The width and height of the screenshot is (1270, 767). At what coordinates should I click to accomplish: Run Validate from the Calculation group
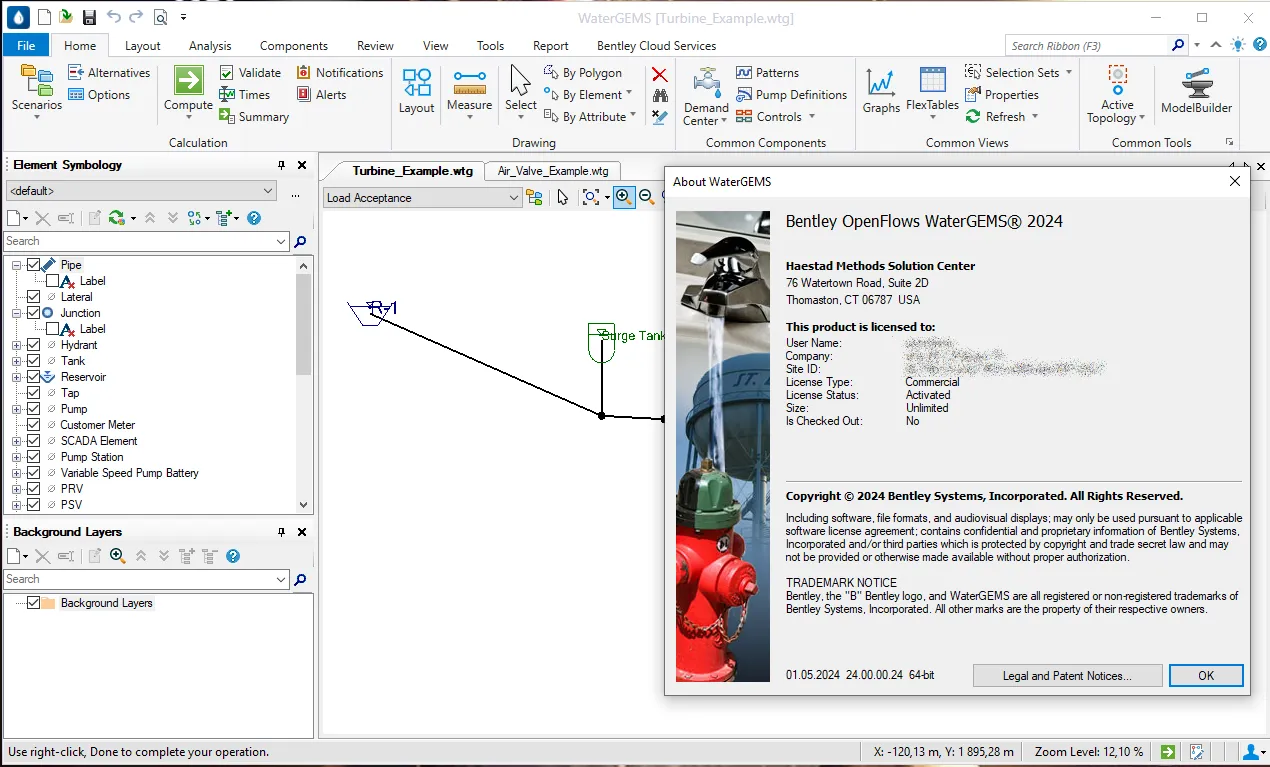[250, 72]
